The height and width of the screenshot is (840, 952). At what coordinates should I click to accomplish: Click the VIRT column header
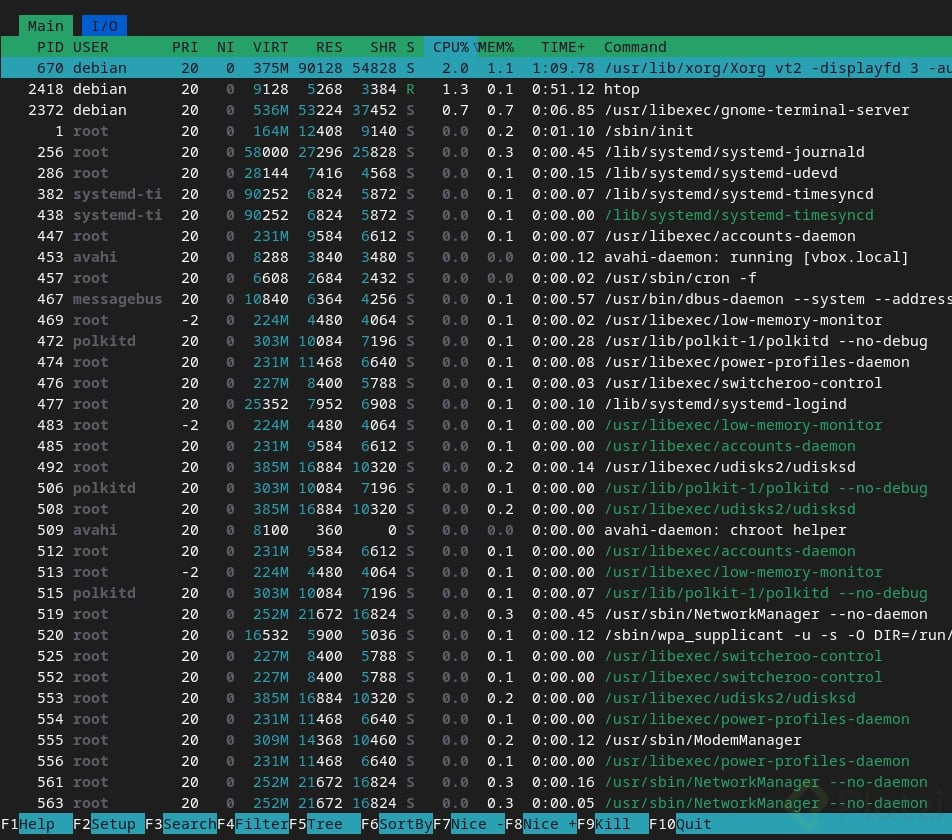tap(270, 47)
